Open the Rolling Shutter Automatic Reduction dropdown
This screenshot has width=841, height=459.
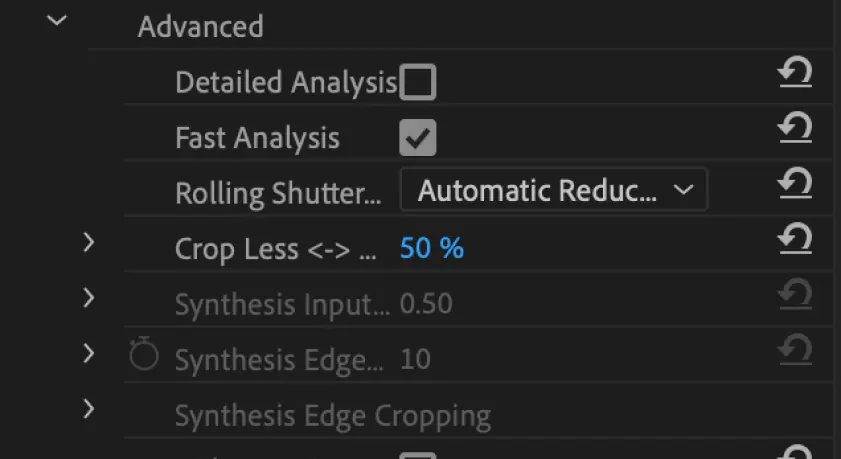pyautogui.click(x=554, y=190)
